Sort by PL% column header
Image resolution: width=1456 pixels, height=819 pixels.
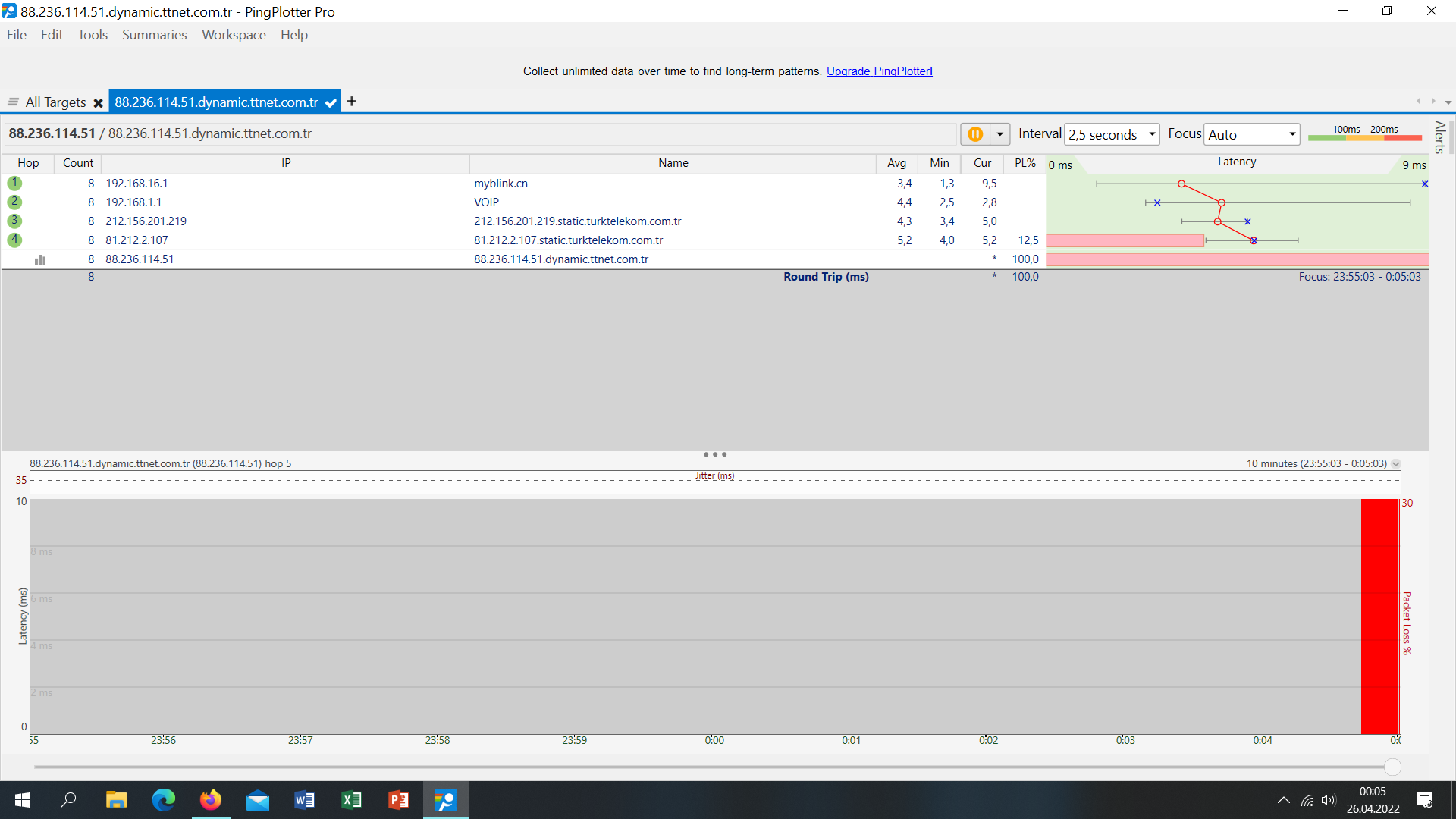(1025, 163)
